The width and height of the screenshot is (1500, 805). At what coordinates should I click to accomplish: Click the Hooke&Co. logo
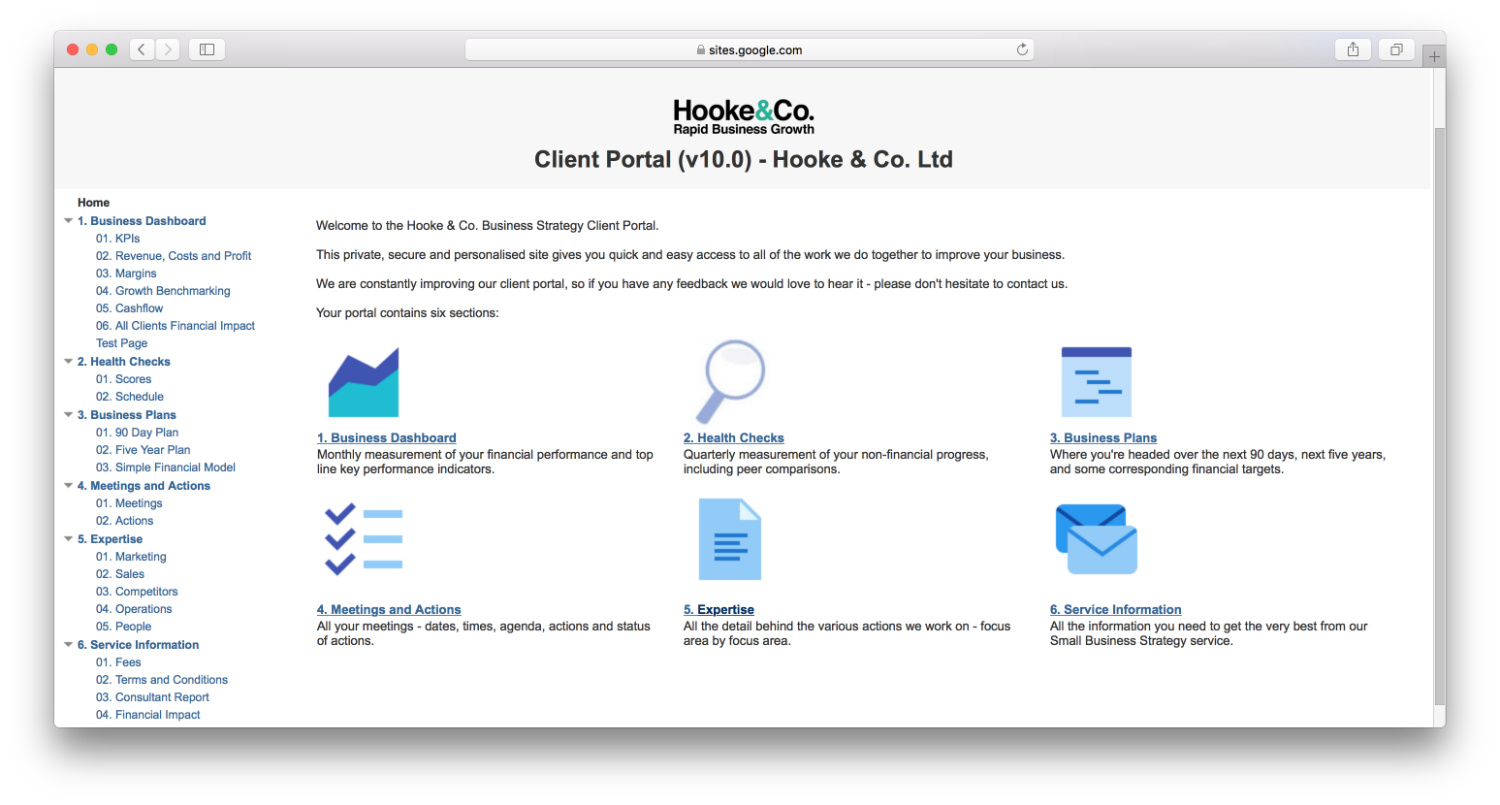click(743, 116)
